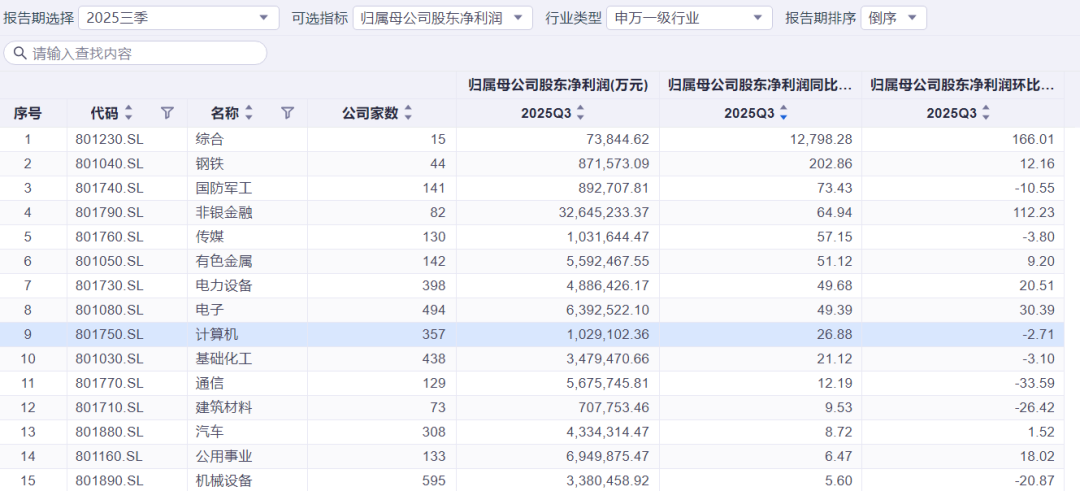Select the 传媒 row name
The image size is (1080, 491).
(210, 237)
